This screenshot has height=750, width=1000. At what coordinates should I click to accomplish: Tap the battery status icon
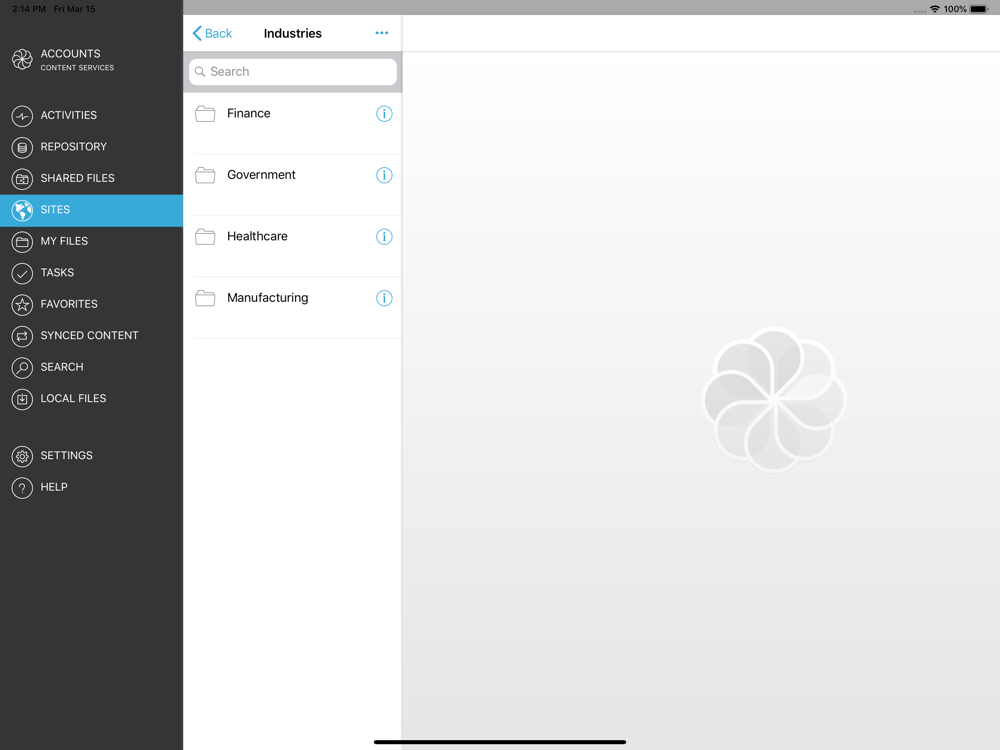[x=979, y=9]
